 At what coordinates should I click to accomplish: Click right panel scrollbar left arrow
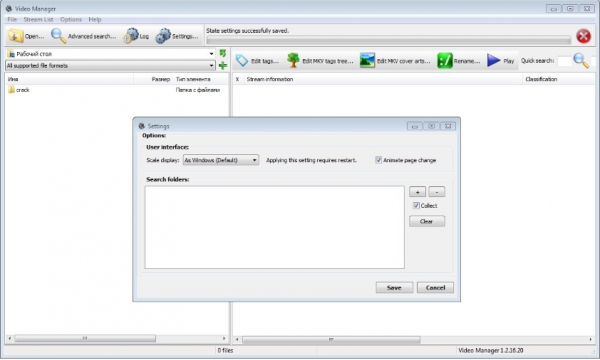click(237, 339)
